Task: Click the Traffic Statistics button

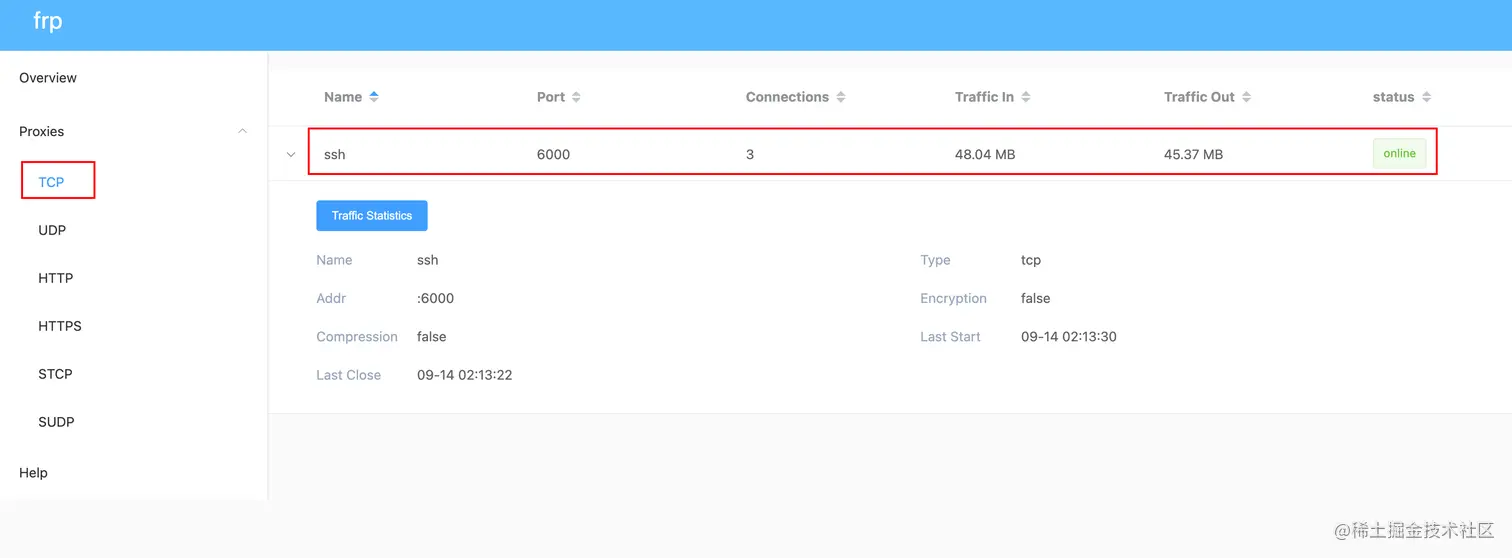Action: [372, 215]
